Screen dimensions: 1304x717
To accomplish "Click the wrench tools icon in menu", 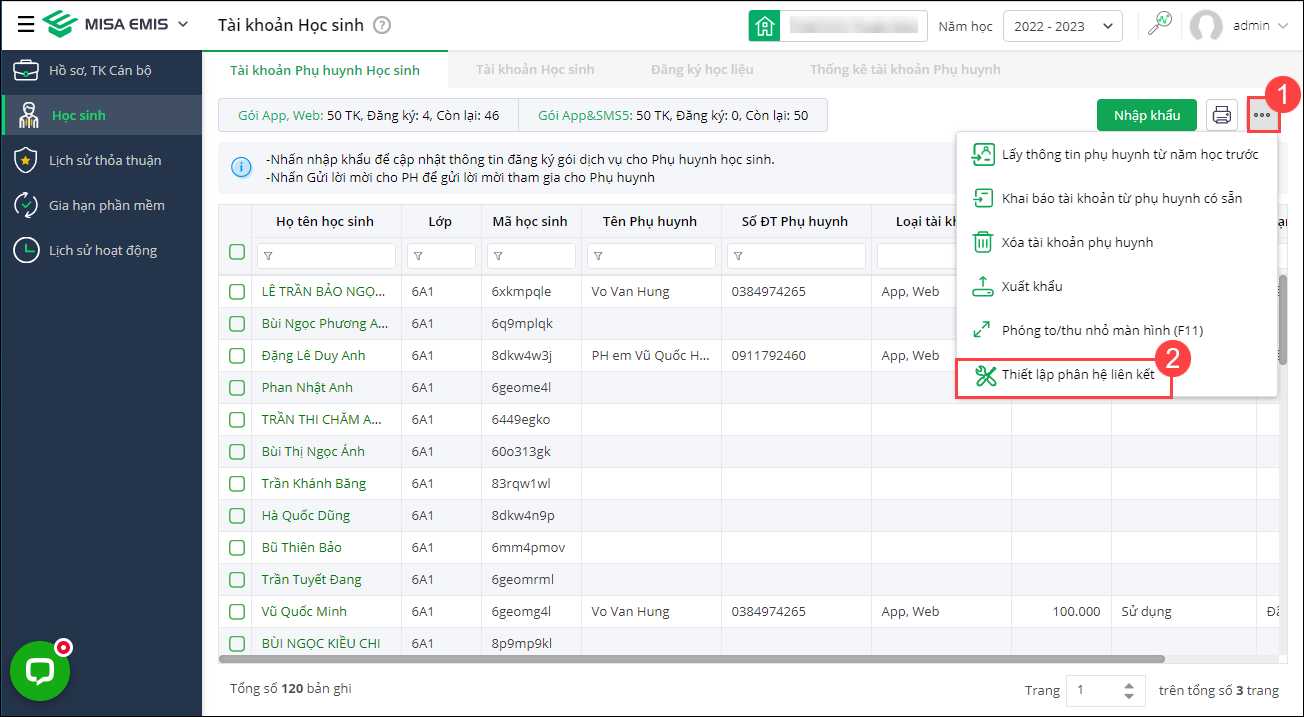I will coord(985,375).
